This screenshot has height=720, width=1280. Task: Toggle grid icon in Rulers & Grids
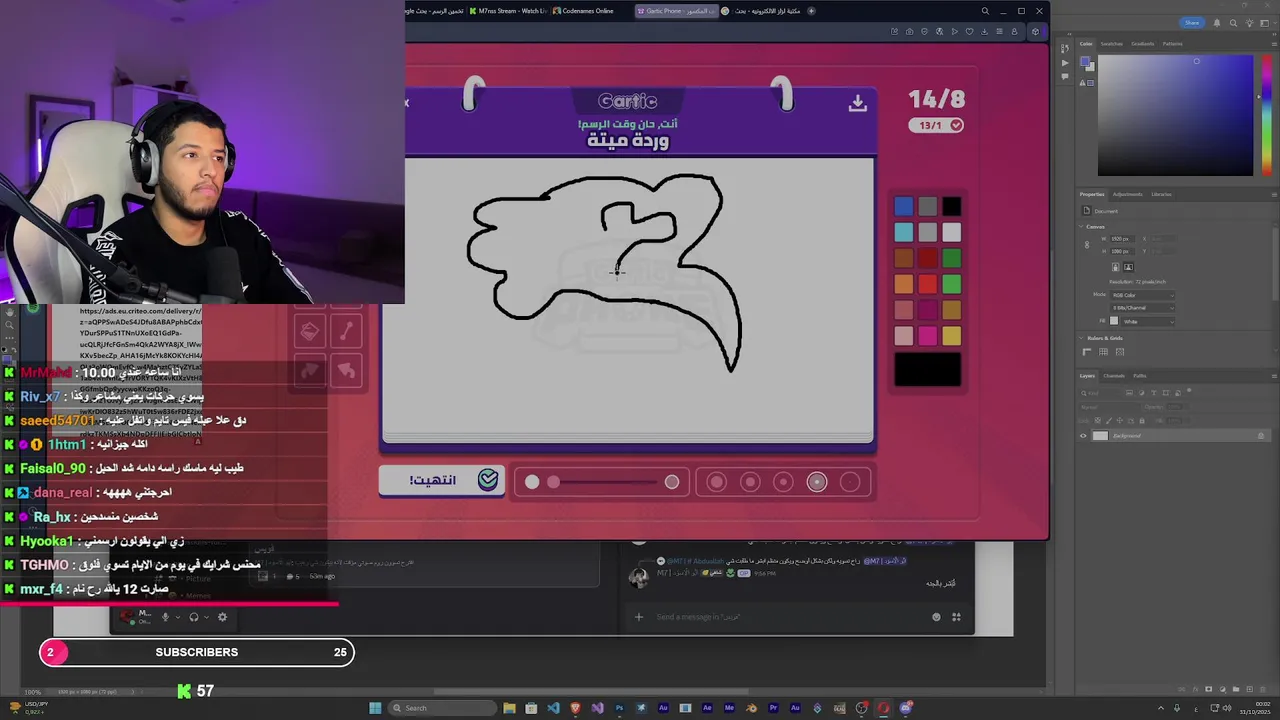point(1104,352)
